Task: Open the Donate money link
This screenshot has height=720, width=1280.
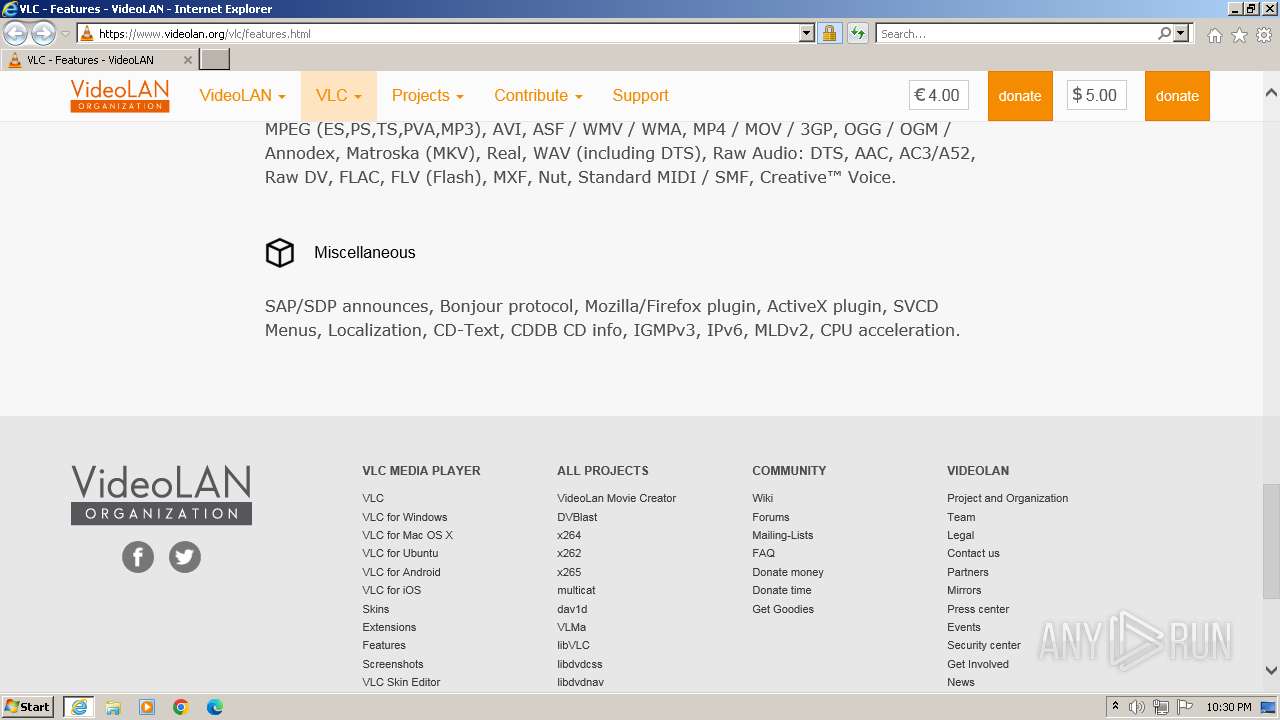Action: click(x=788, y=572)
